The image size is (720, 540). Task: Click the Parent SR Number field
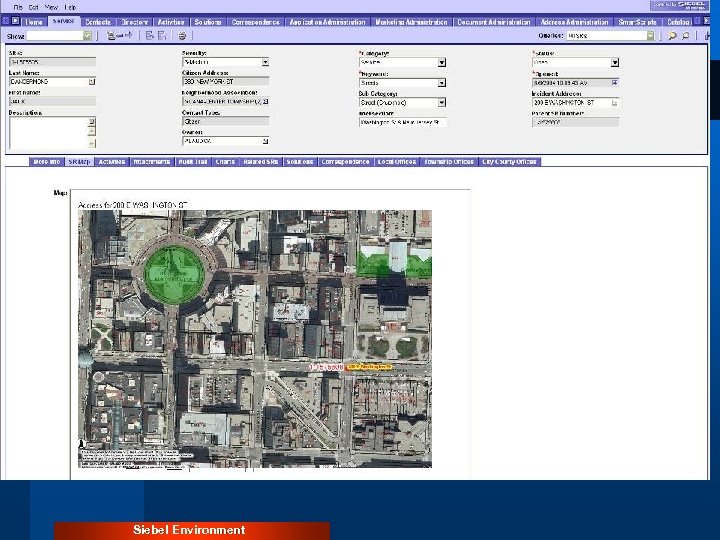[575, 123]
